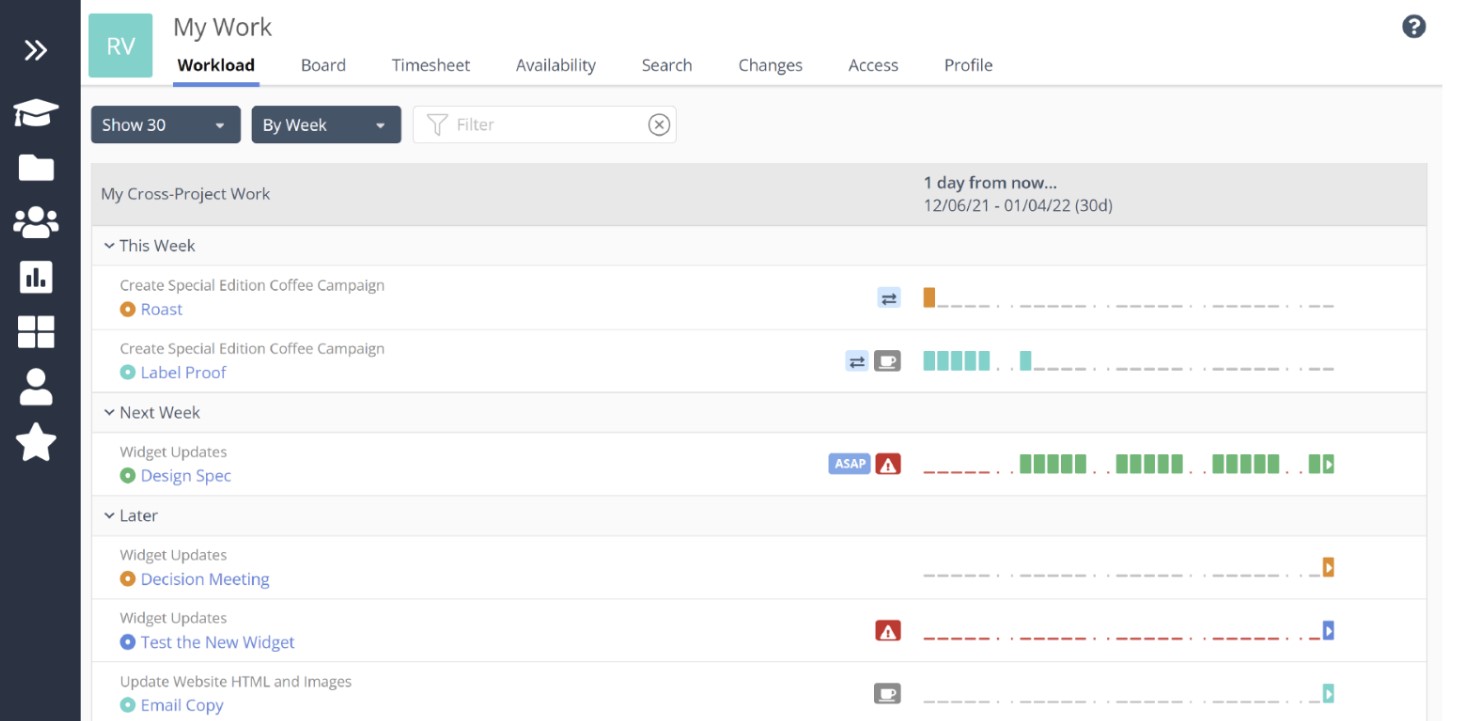
Task: Expand the sidebar with the double-arrow toggle
Action: point(36,48)
